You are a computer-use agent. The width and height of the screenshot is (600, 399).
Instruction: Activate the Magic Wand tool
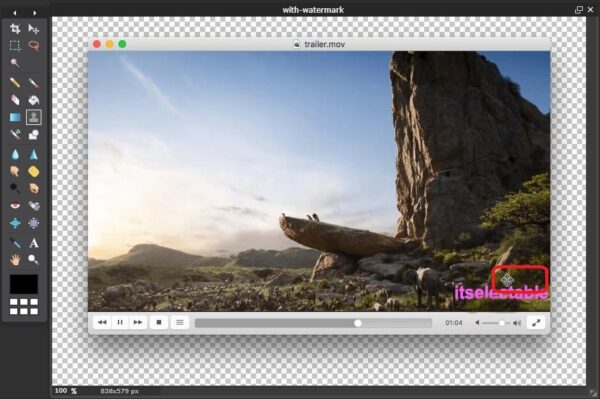point(15,63)
